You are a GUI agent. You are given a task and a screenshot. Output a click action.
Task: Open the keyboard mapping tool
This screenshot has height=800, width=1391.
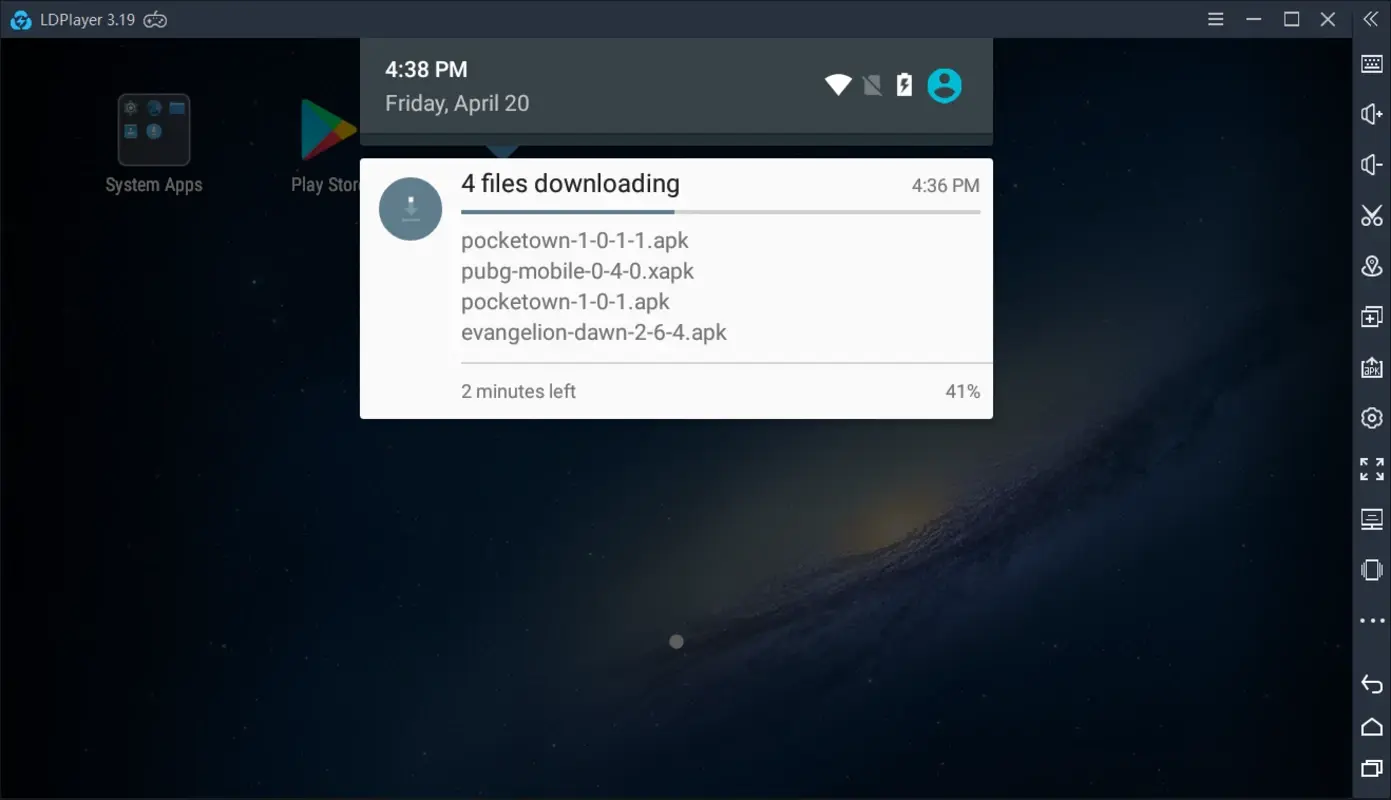[1371, 63]
